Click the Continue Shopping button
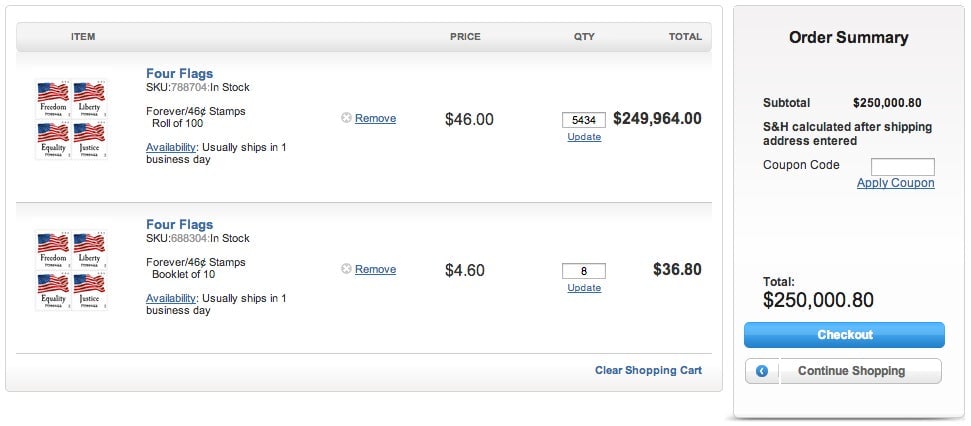 pos(843,371)
